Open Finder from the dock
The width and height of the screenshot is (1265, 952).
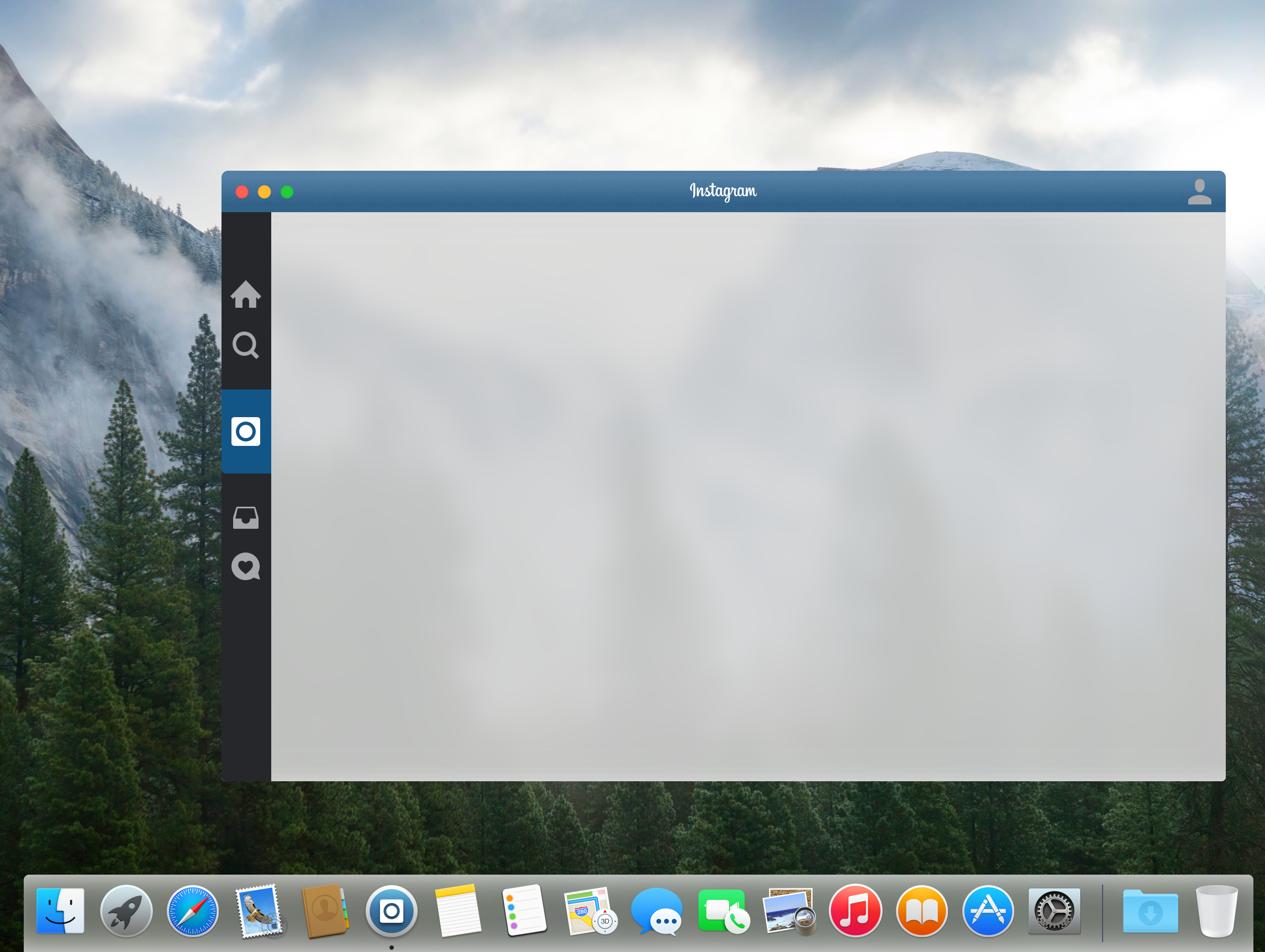[60, 911]
